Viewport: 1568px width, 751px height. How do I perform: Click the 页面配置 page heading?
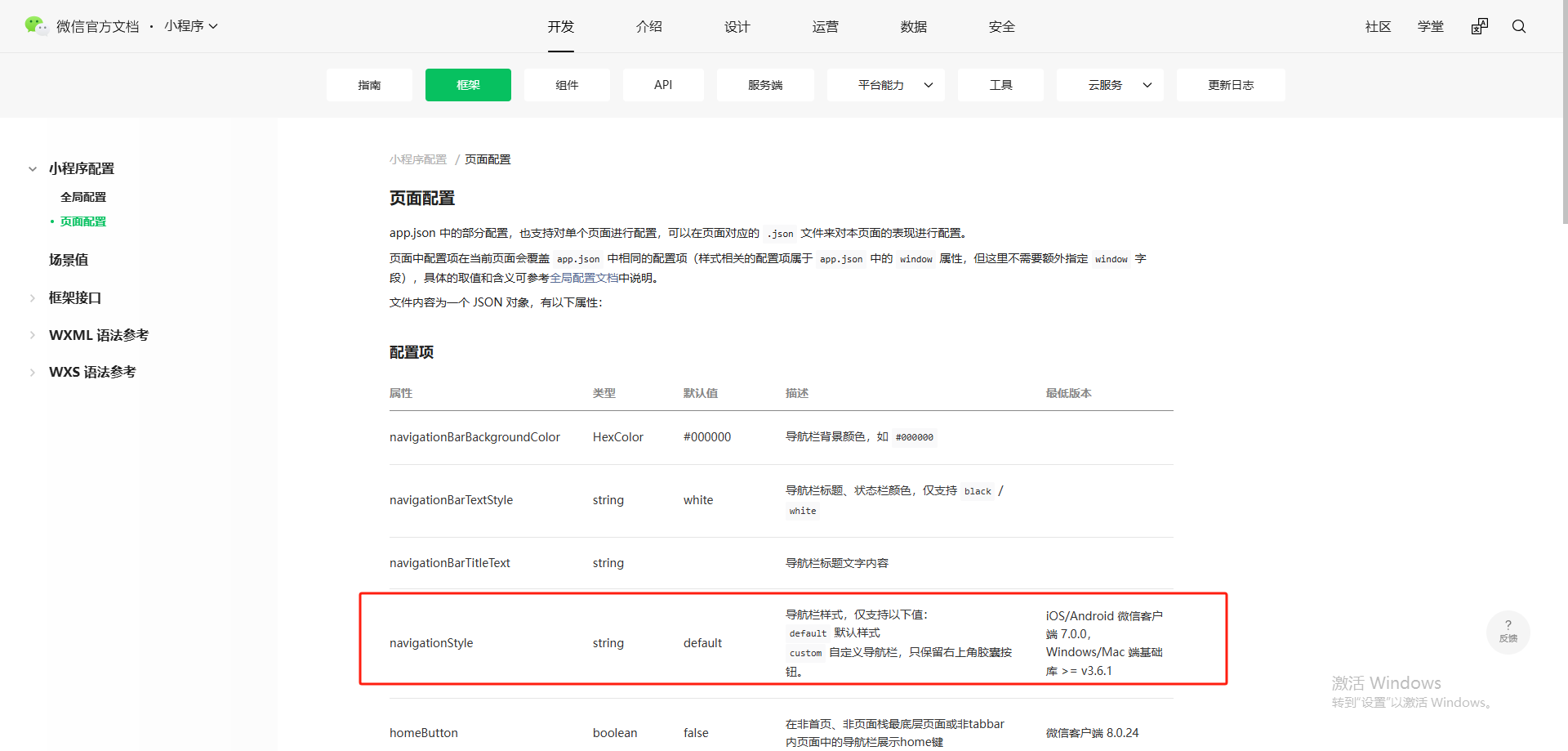tap(422, 199)
